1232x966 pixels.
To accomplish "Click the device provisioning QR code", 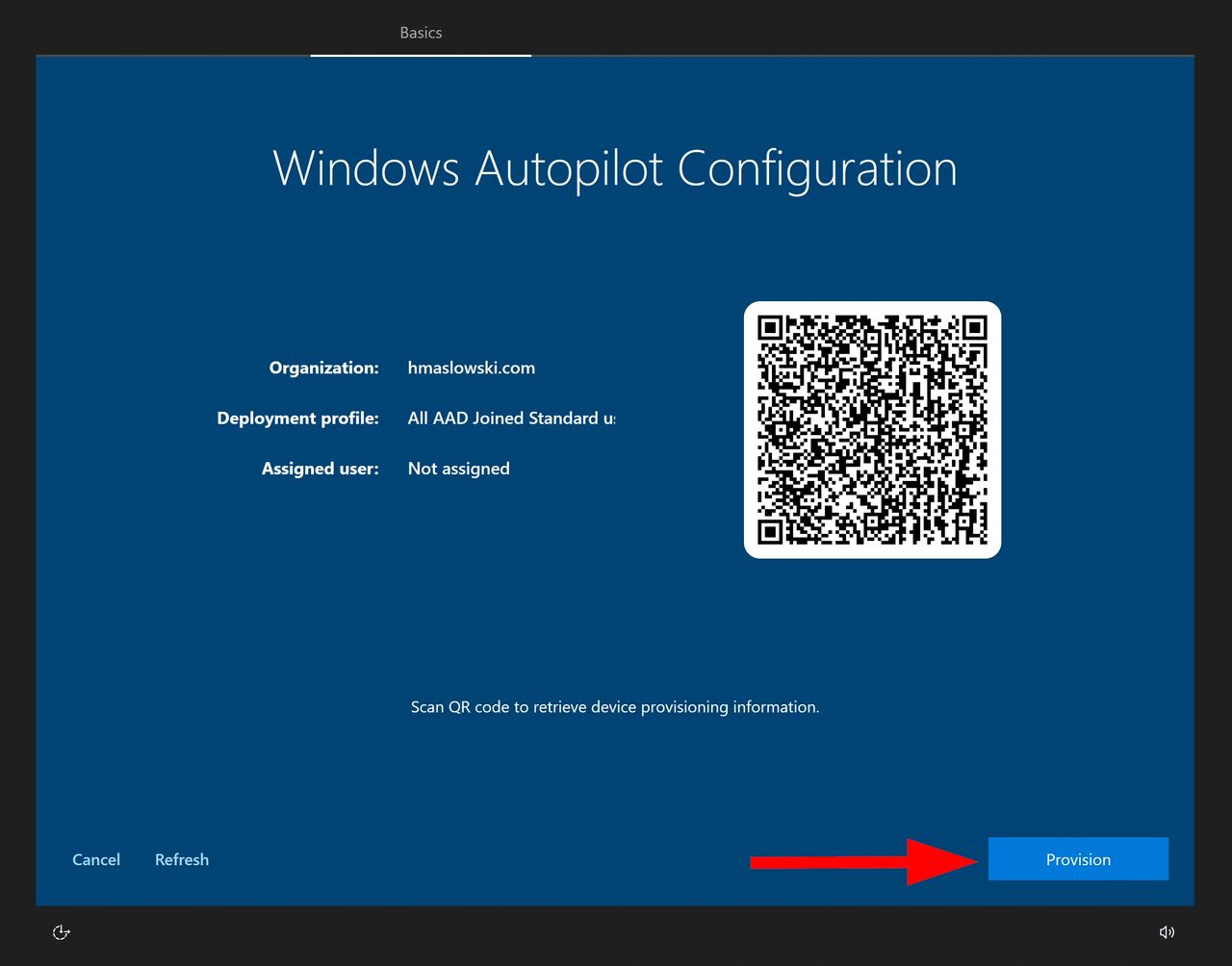I will (x=872, y=429).
